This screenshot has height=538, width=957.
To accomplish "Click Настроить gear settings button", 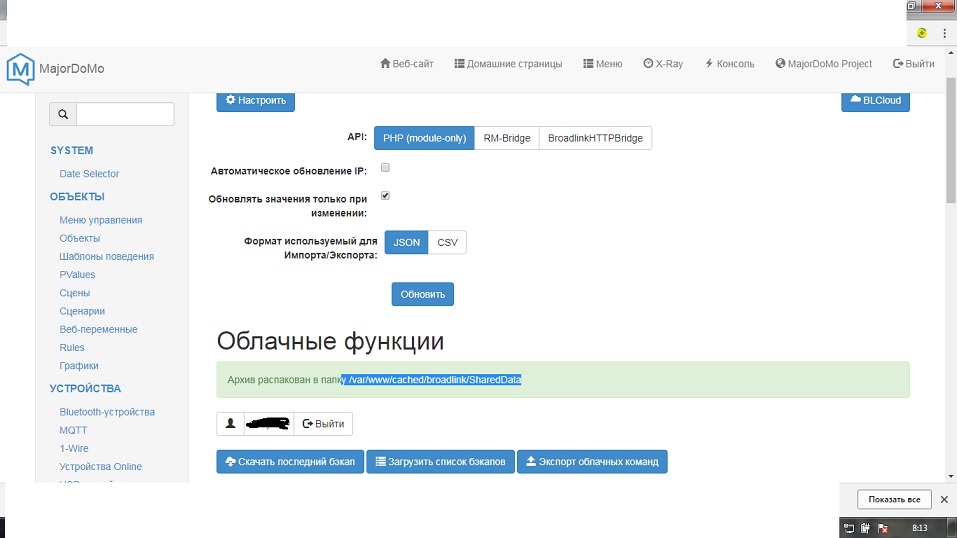I will point(255,100).
